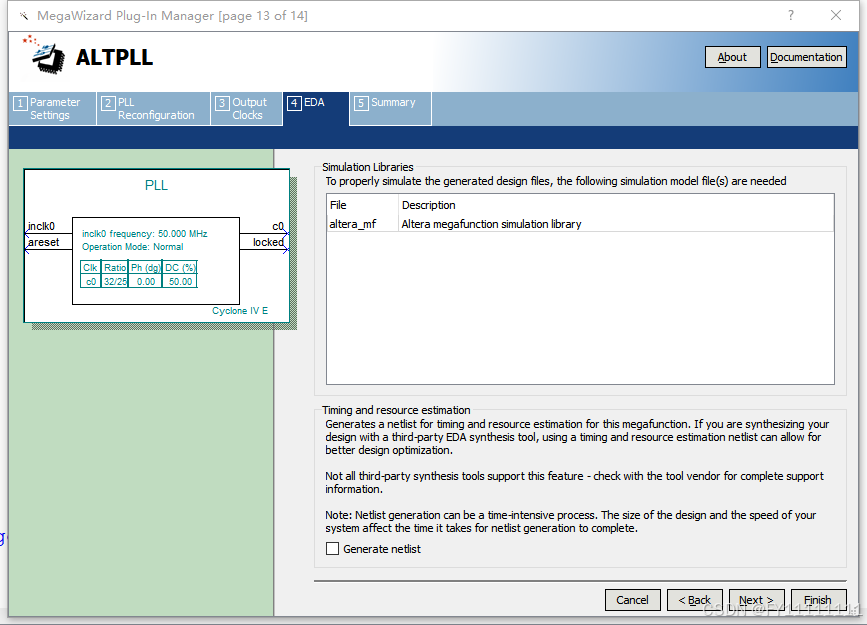Go back with the Back button

(694, 600)
